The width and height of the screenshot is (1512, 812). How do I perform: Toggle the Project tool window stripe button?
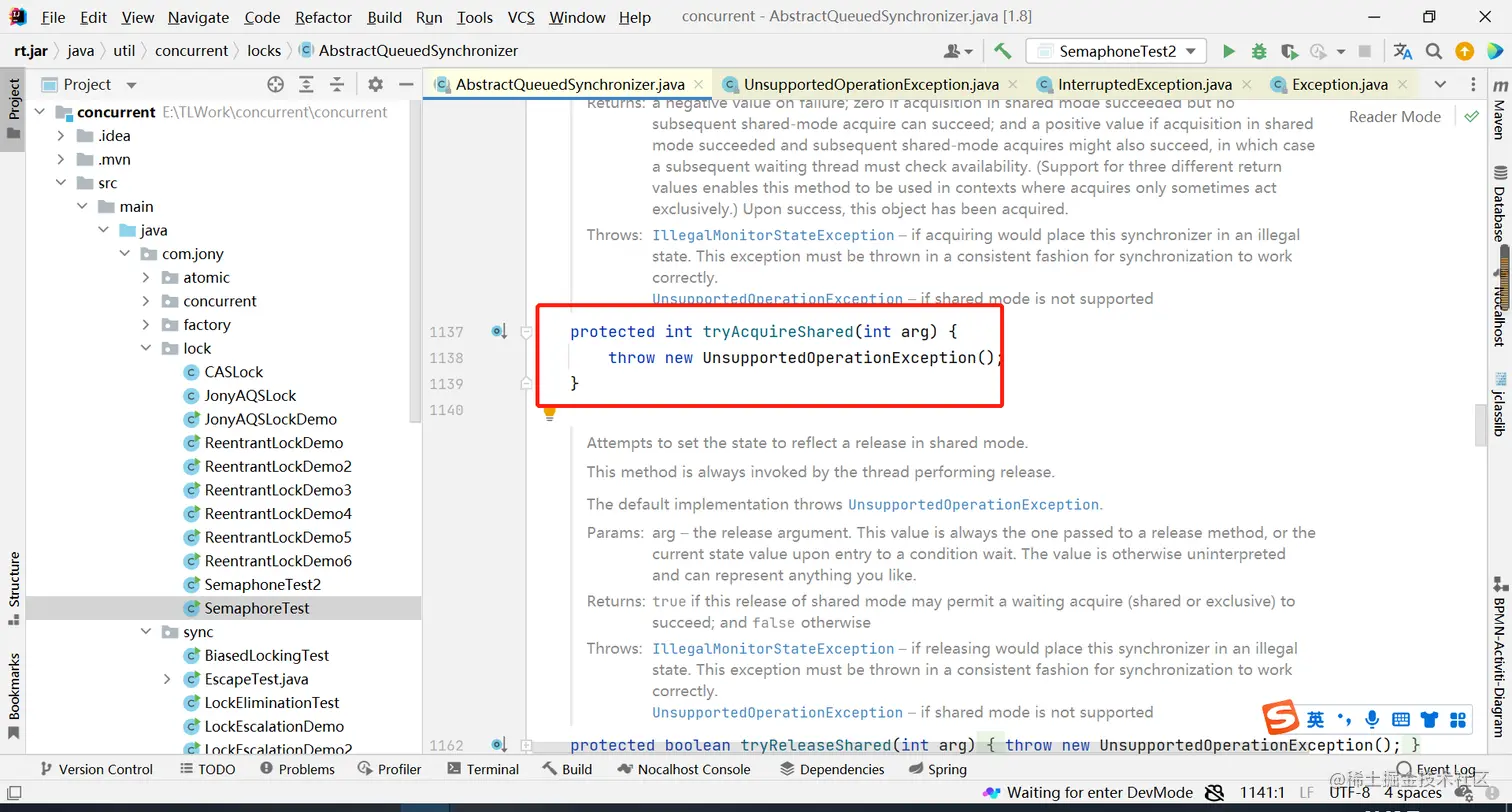(x=13, y=109)
